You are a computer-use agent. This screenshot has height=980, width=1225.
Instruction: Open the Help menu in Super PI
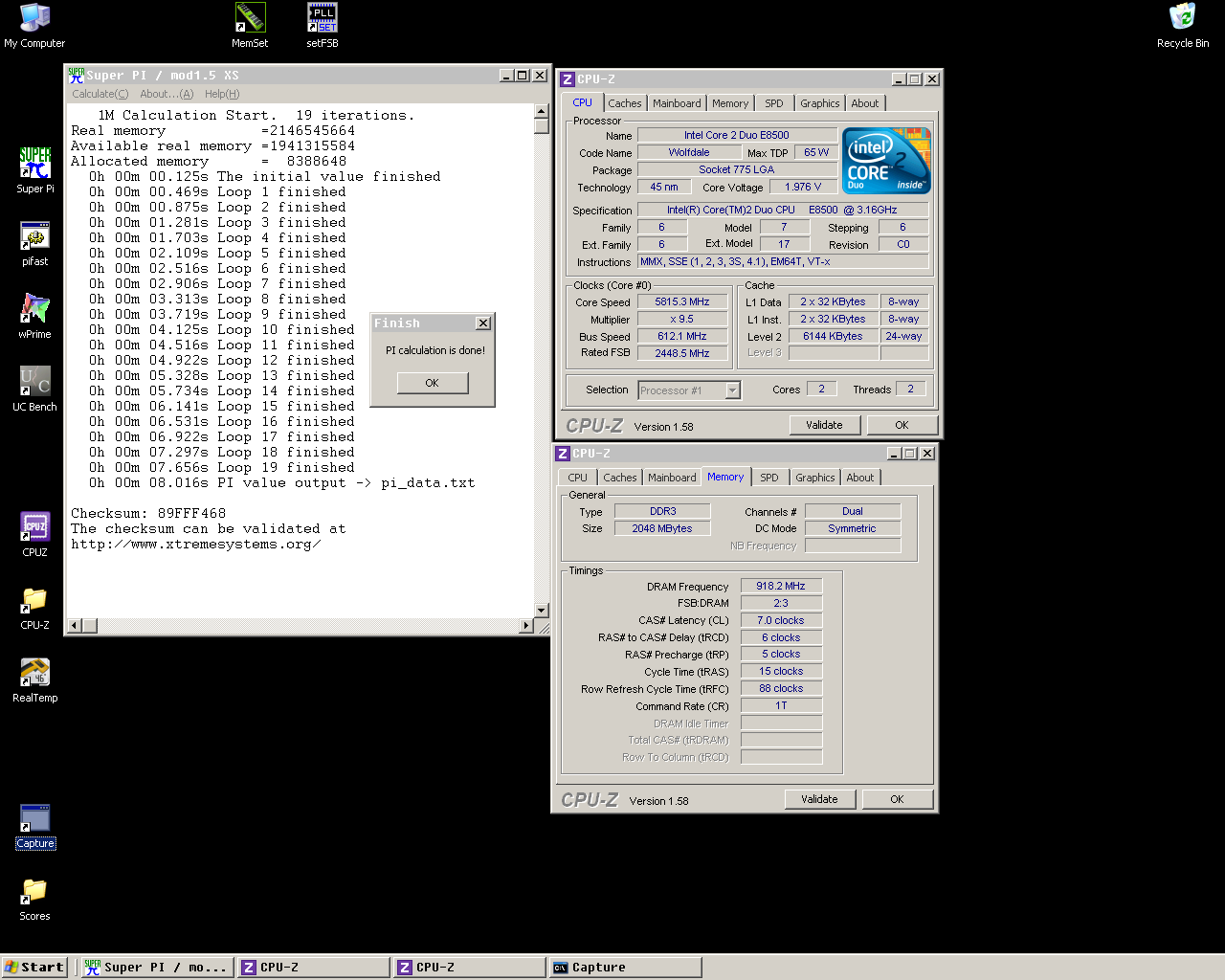[222, 94]
